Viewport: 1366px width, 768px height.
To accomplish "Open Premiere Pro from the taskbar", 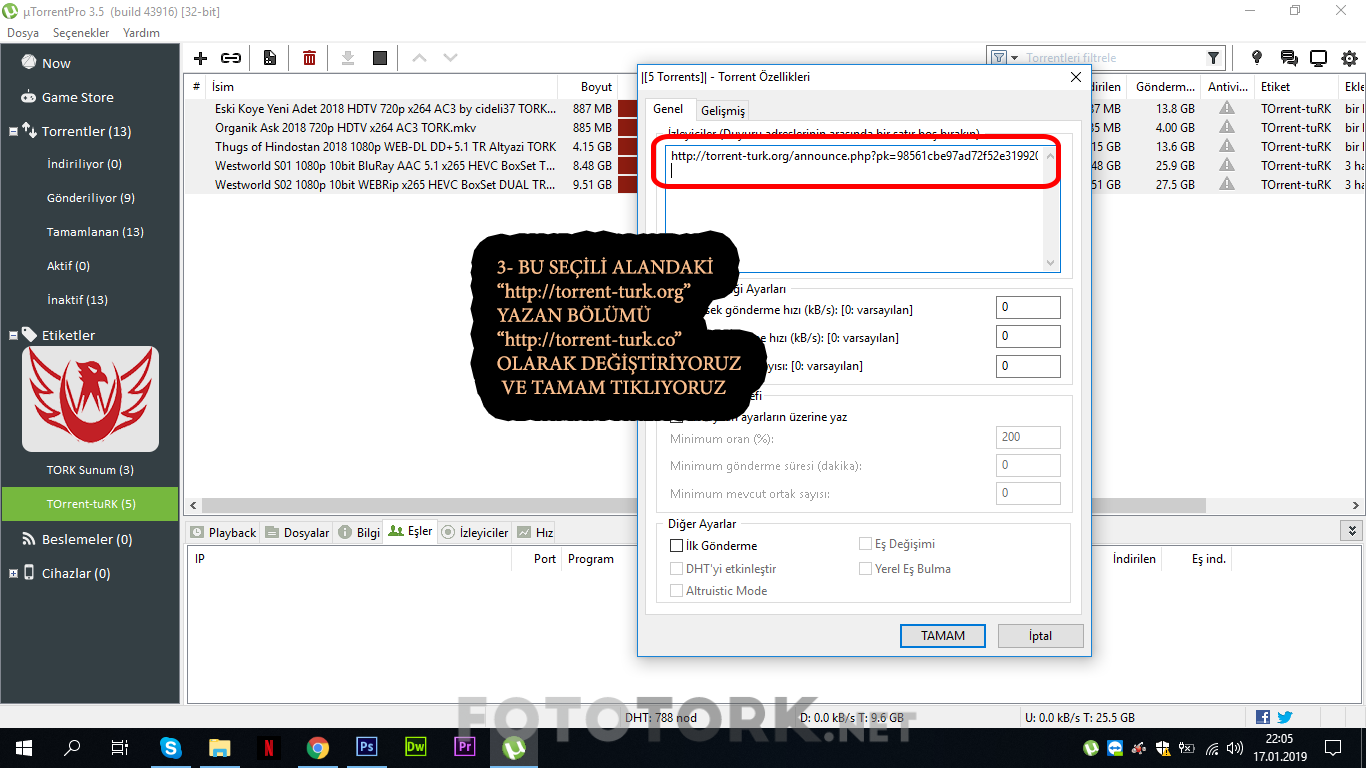I will (x=464, y=747).
